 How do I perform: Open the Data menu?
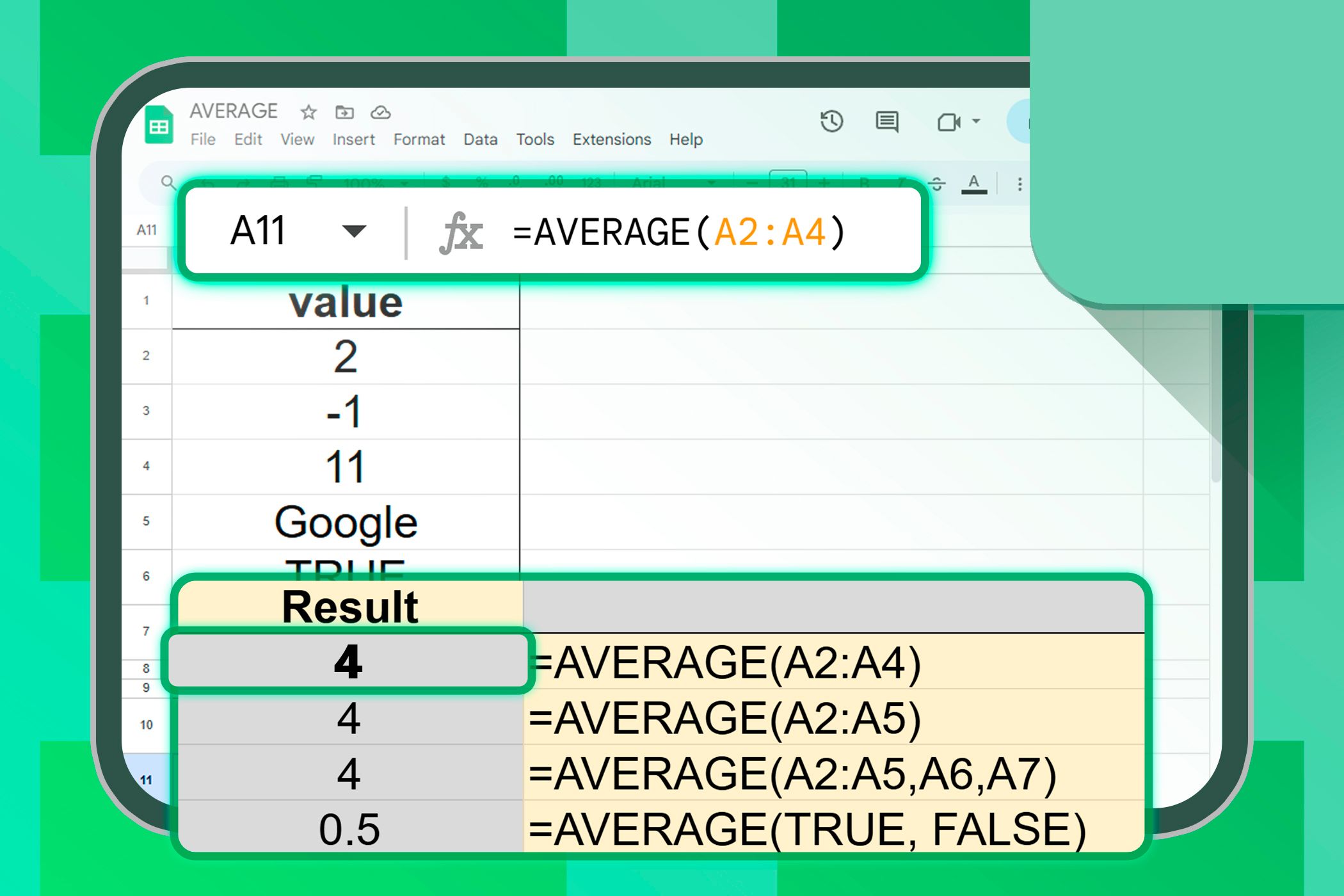pyautogui.click(x=480, y=140)
